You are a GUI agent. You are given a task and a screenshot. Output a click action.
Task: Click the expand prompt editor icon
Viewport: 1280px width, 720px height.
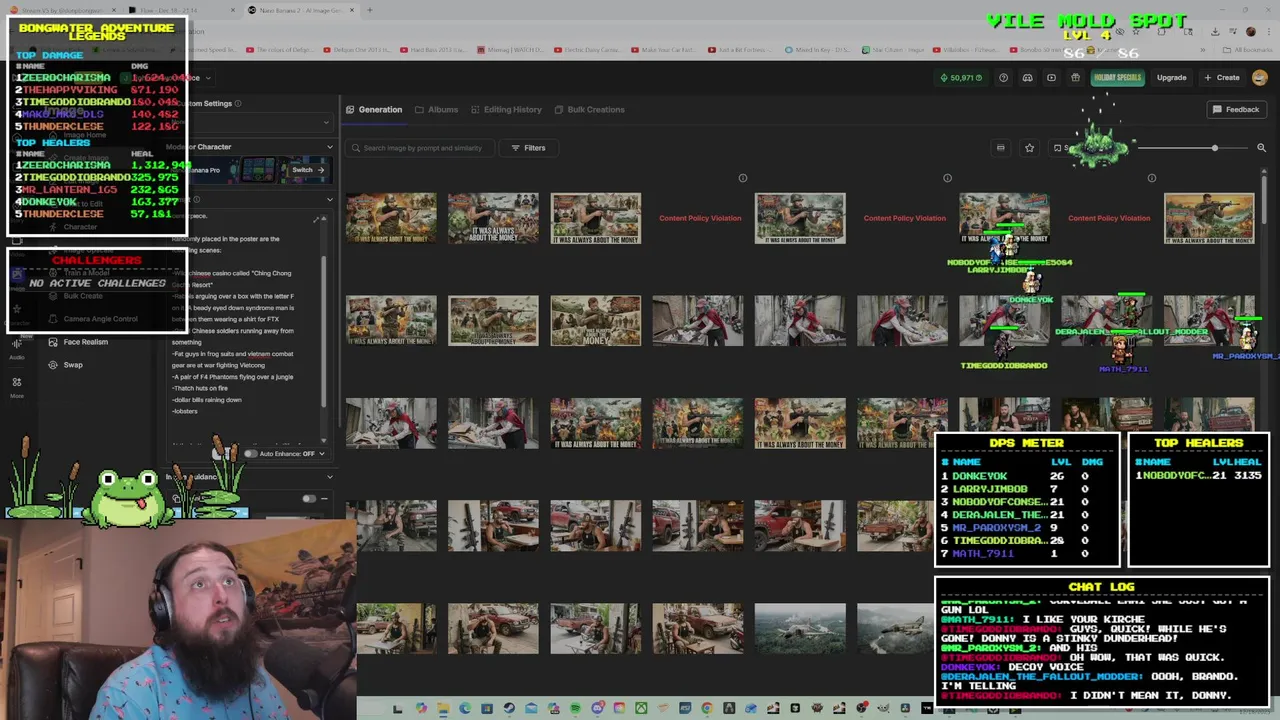coord(317,220)
